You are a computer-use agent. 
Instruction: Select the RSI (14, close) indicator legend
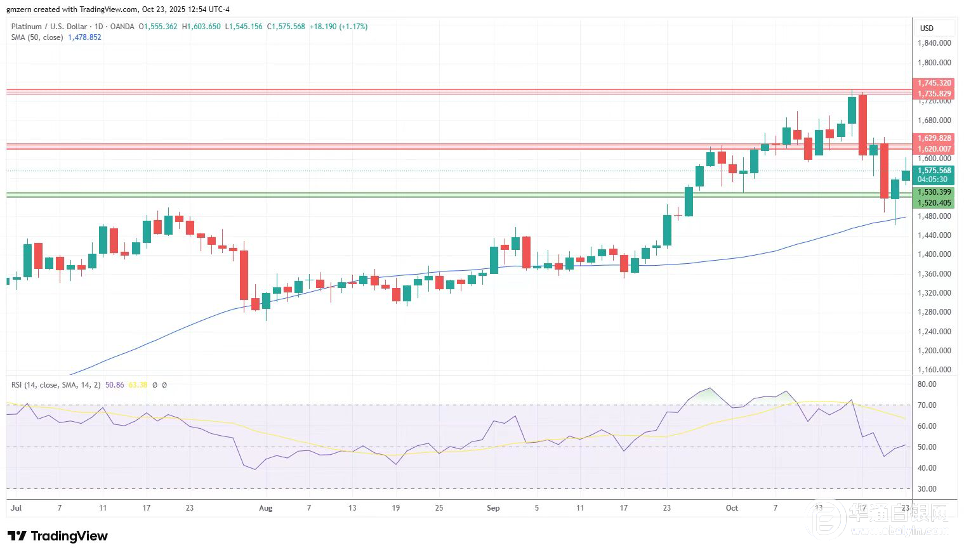point(50,383)
